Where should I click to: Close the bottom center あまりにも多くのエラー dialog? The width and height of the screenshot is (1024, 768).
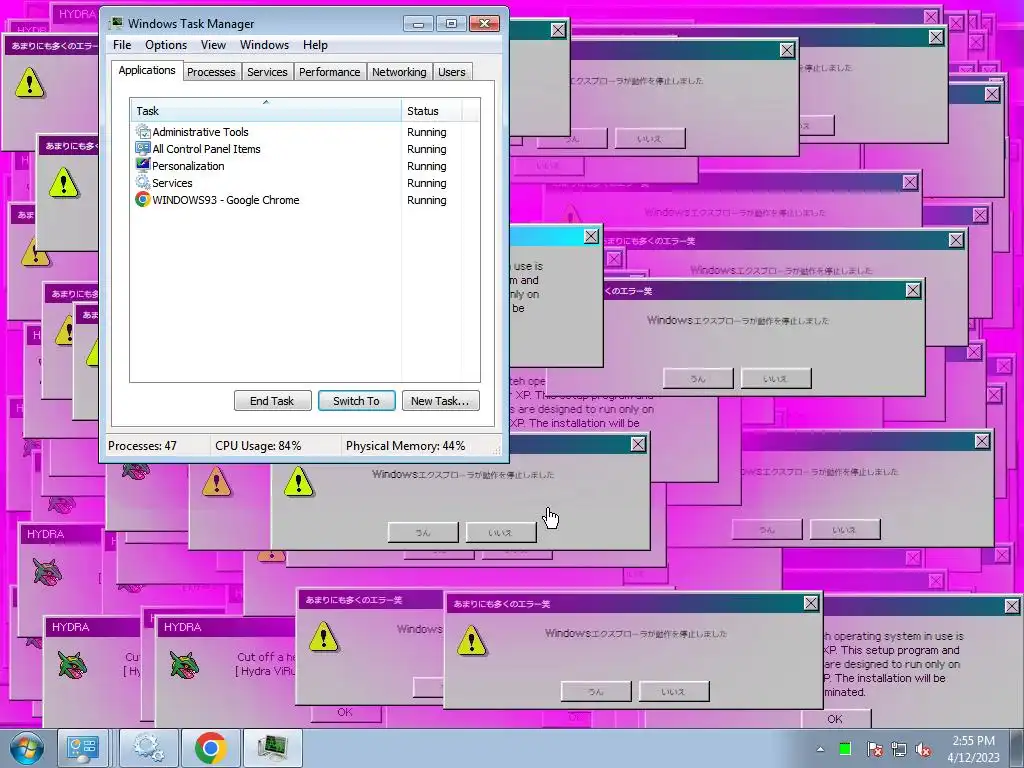(x=810, y=603)
